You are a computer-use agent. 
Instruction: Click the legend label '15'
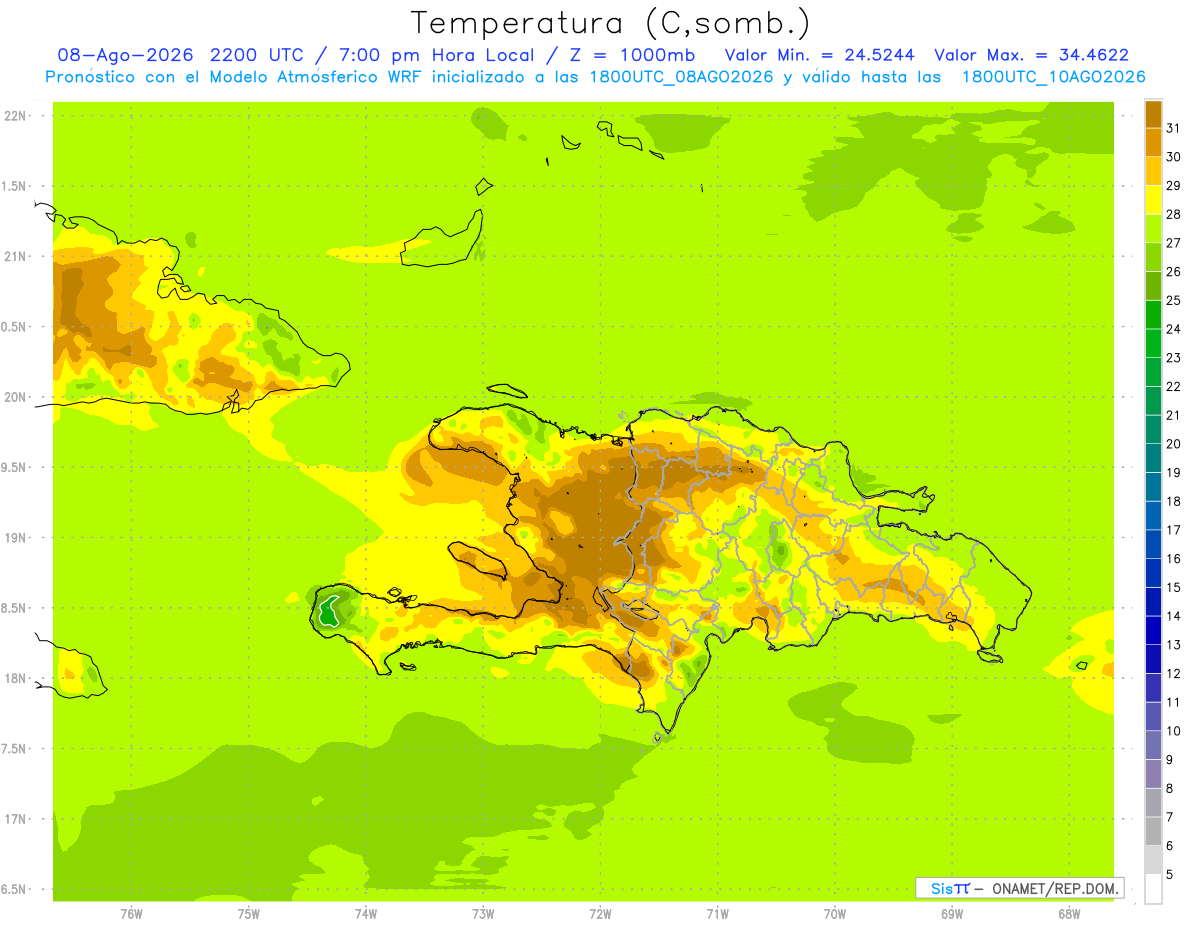pos(1174,587)
